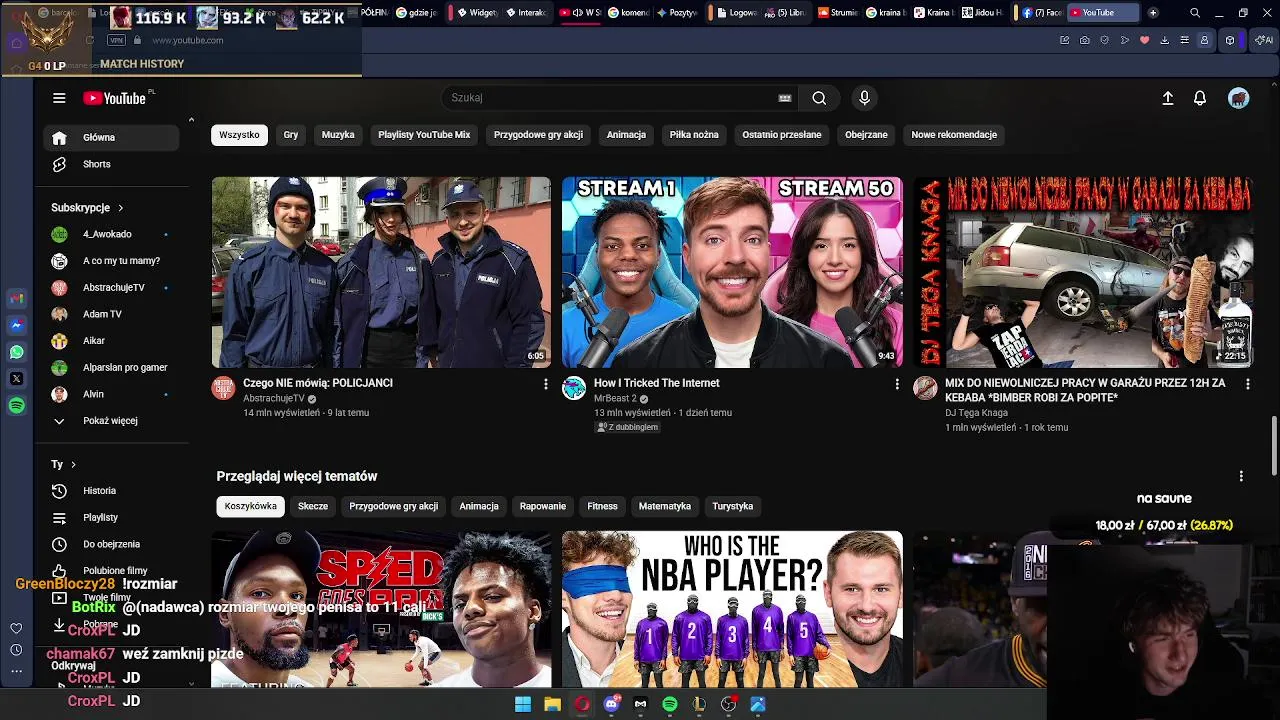The width and height of the screenshot is (1280, 720).
Task: Select the Muzyka filter chip
Action: pyautogui.click(x=338, y=135)
